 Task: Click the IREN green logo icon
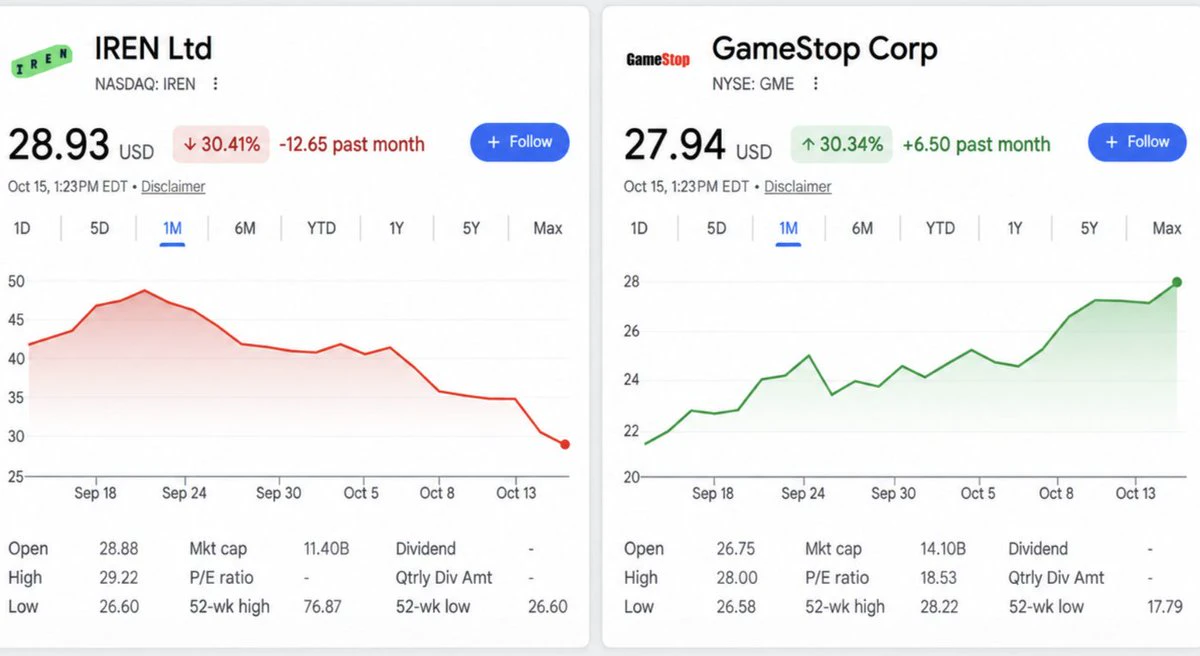pos(41,61)
